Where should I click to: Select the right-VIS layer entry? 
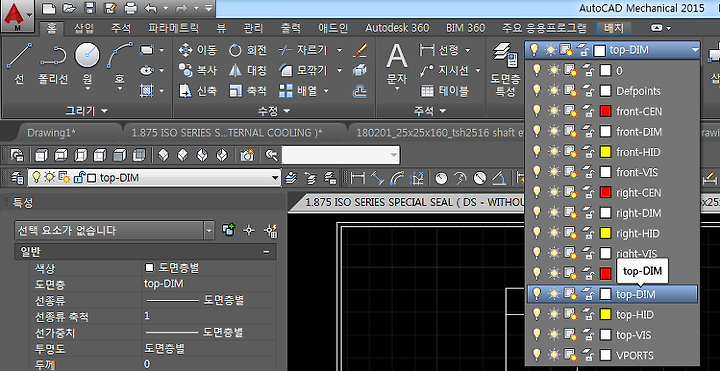[612, 253]
